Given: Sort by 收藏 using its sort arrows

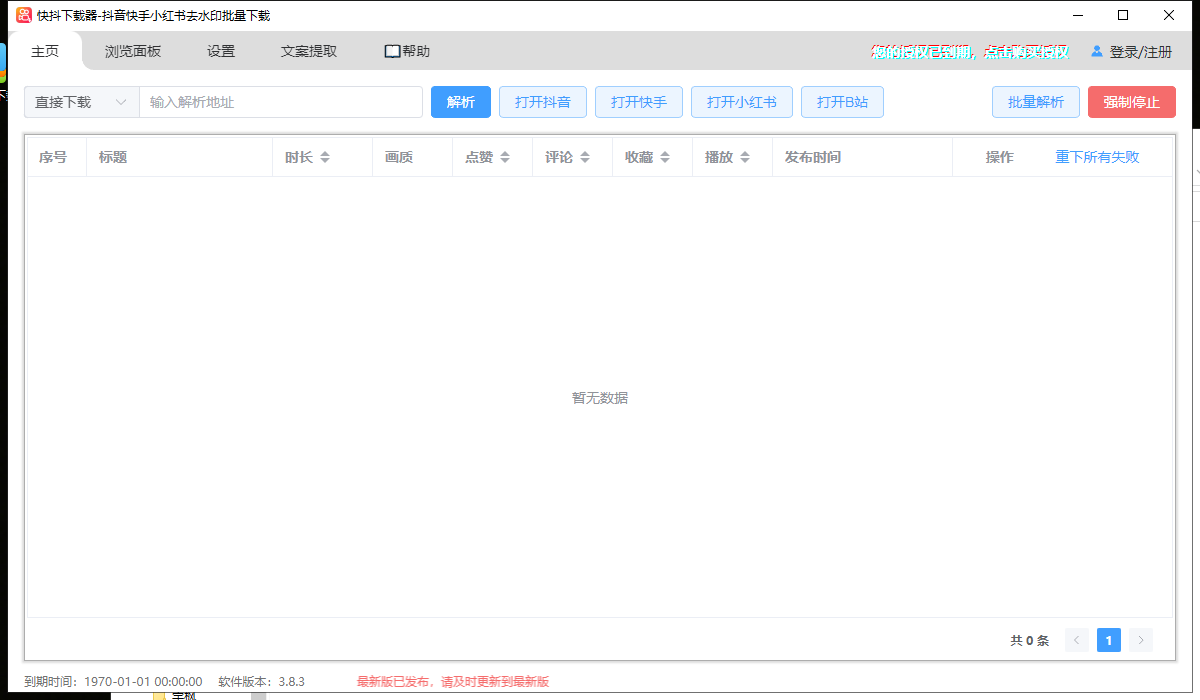Looking at the screenshot, I should (665, 157).
